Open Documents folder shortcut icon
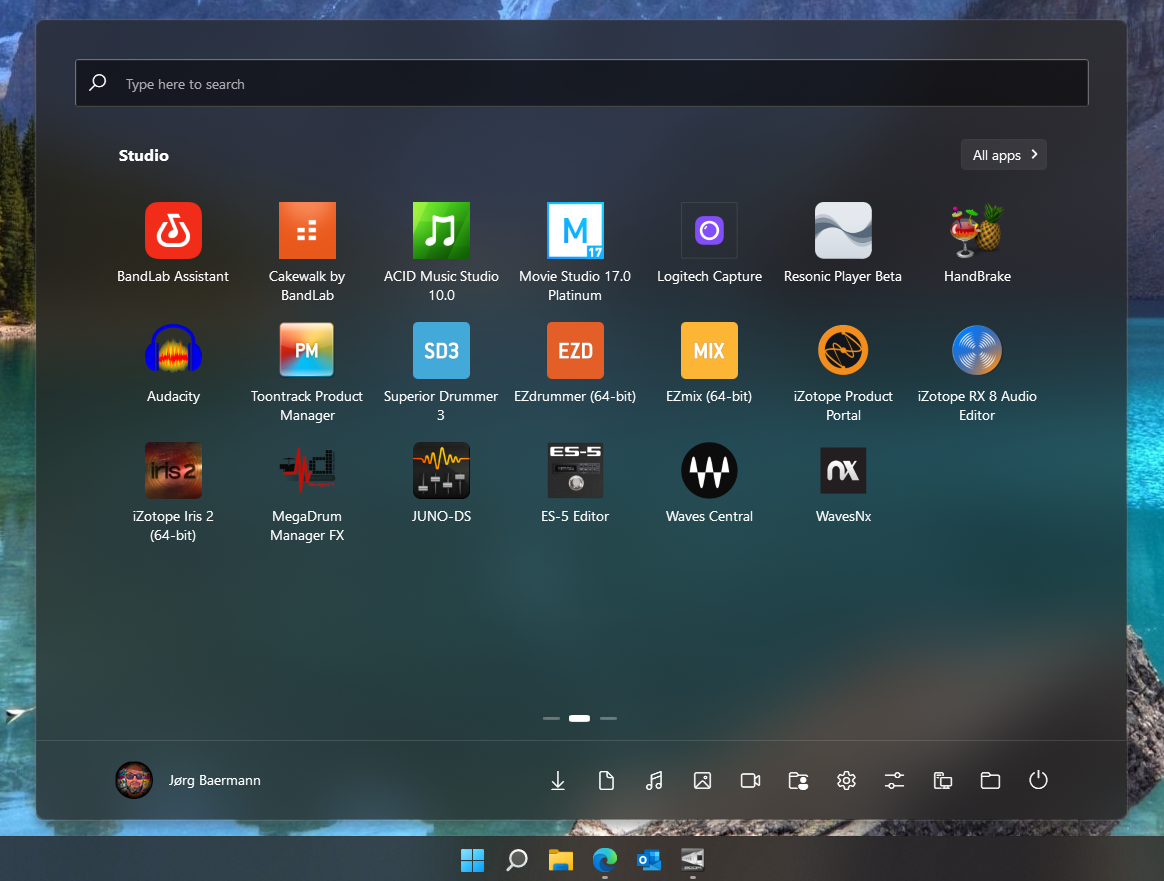Viewport: 1164px width, 881px height. [606, 780]
